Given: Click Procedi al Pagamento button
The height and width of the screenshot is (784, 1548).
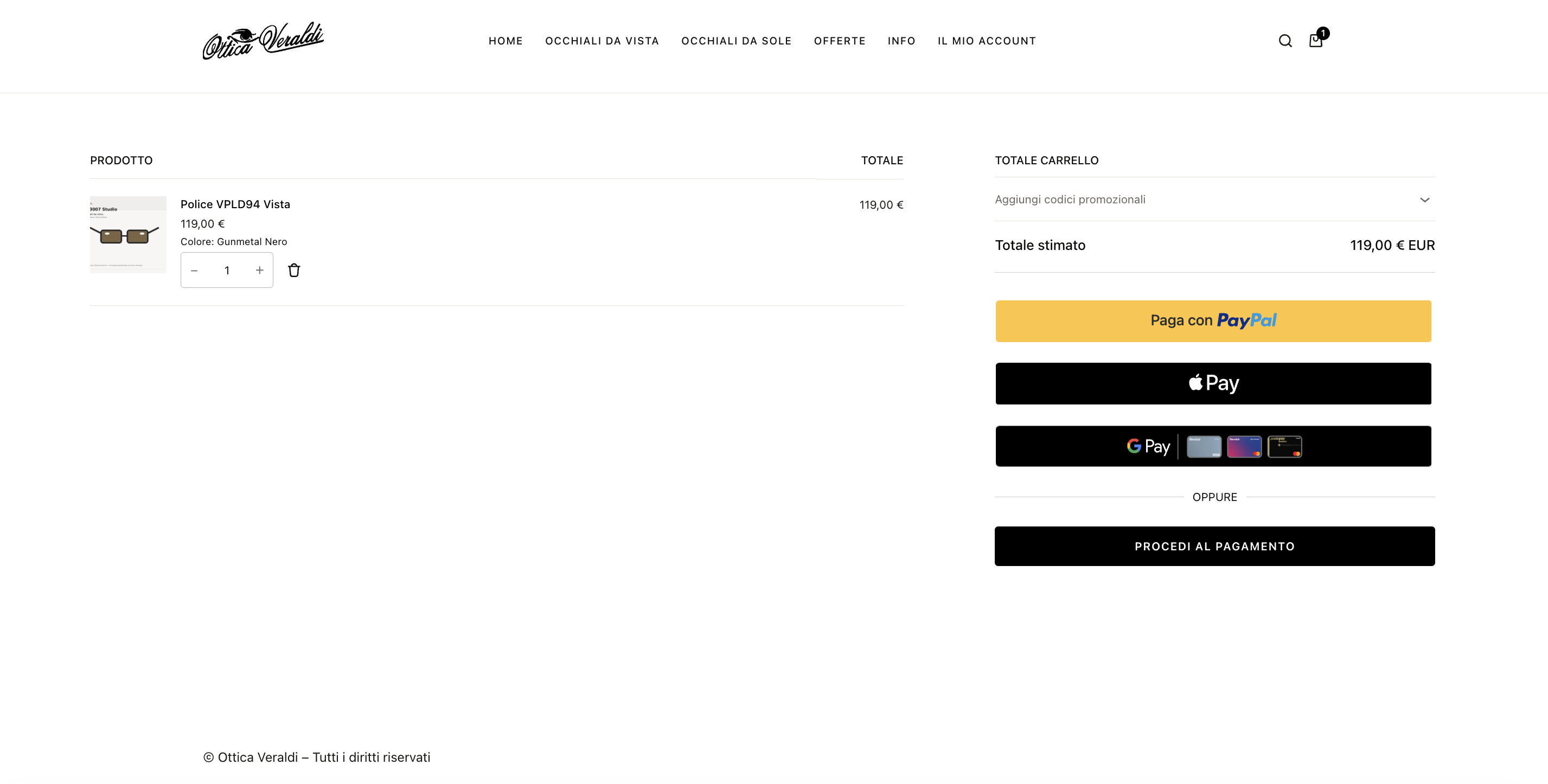Looking at the screenshot, I should 1214,546.
